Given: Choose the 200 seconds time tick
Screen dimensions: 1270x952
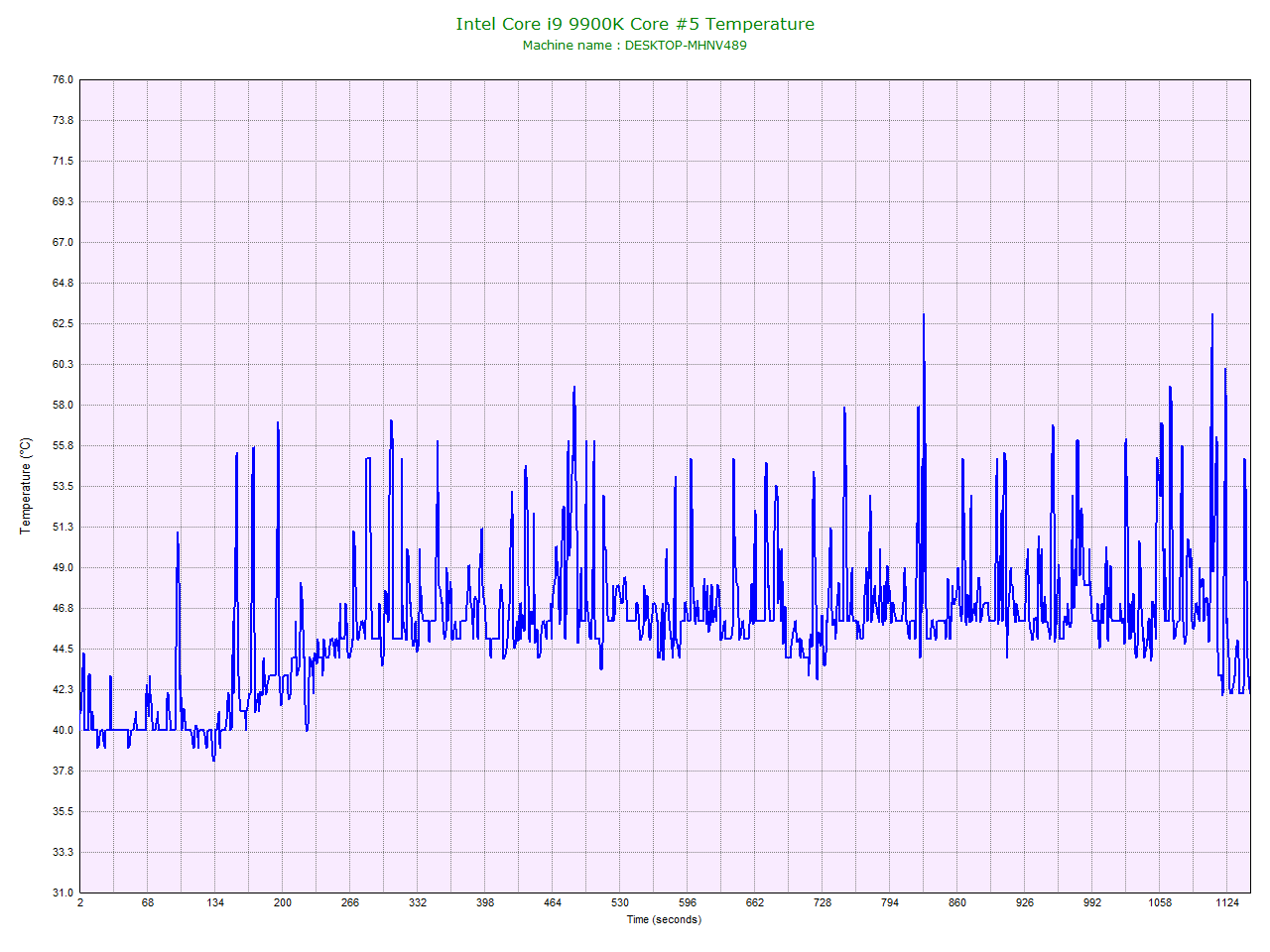Looking at the screenshot, I should tap(283, 902).
